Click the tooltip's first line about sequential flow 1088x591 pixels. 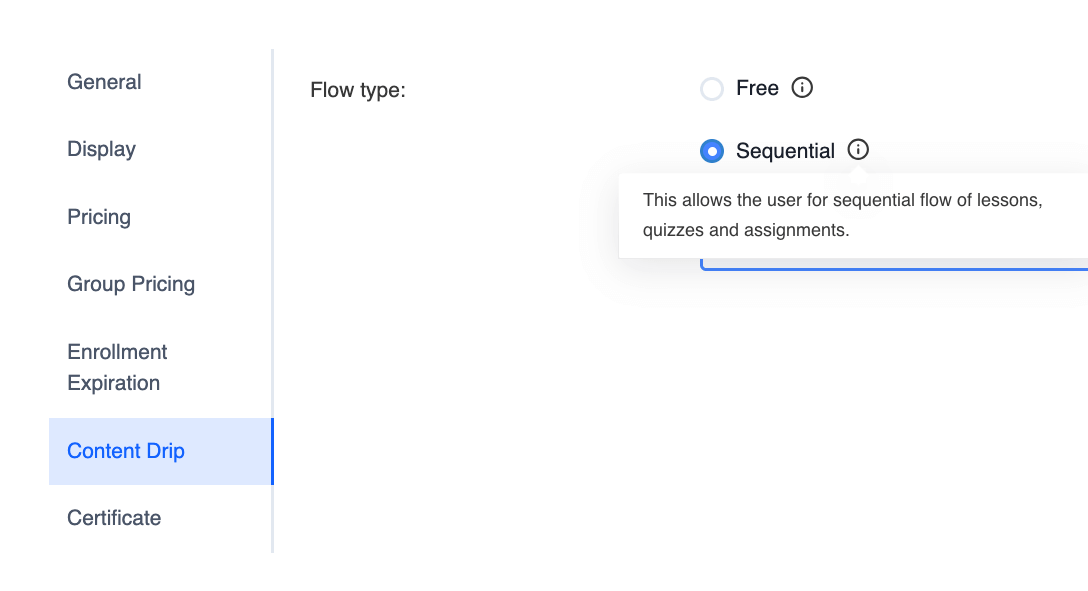(x=843, y=200)
